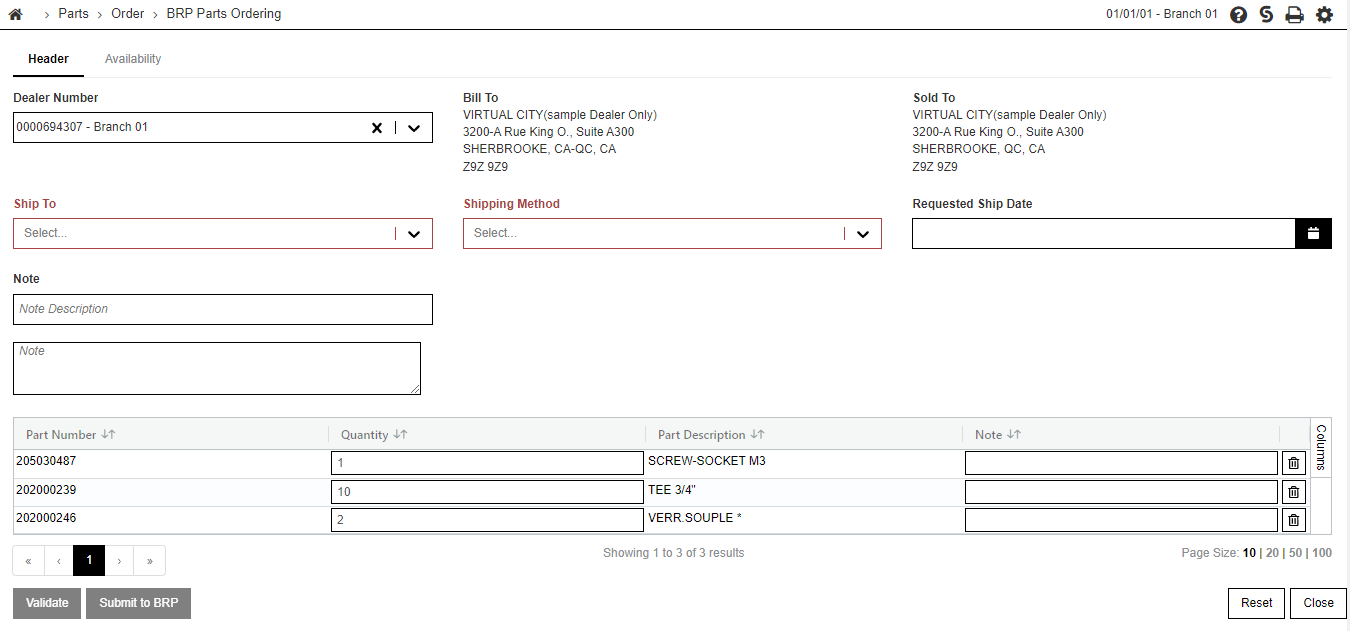Click the S logo icon in top bar
This screenshot has height=631, width=1350.
pyautogui.click(x=1266, y=15)
